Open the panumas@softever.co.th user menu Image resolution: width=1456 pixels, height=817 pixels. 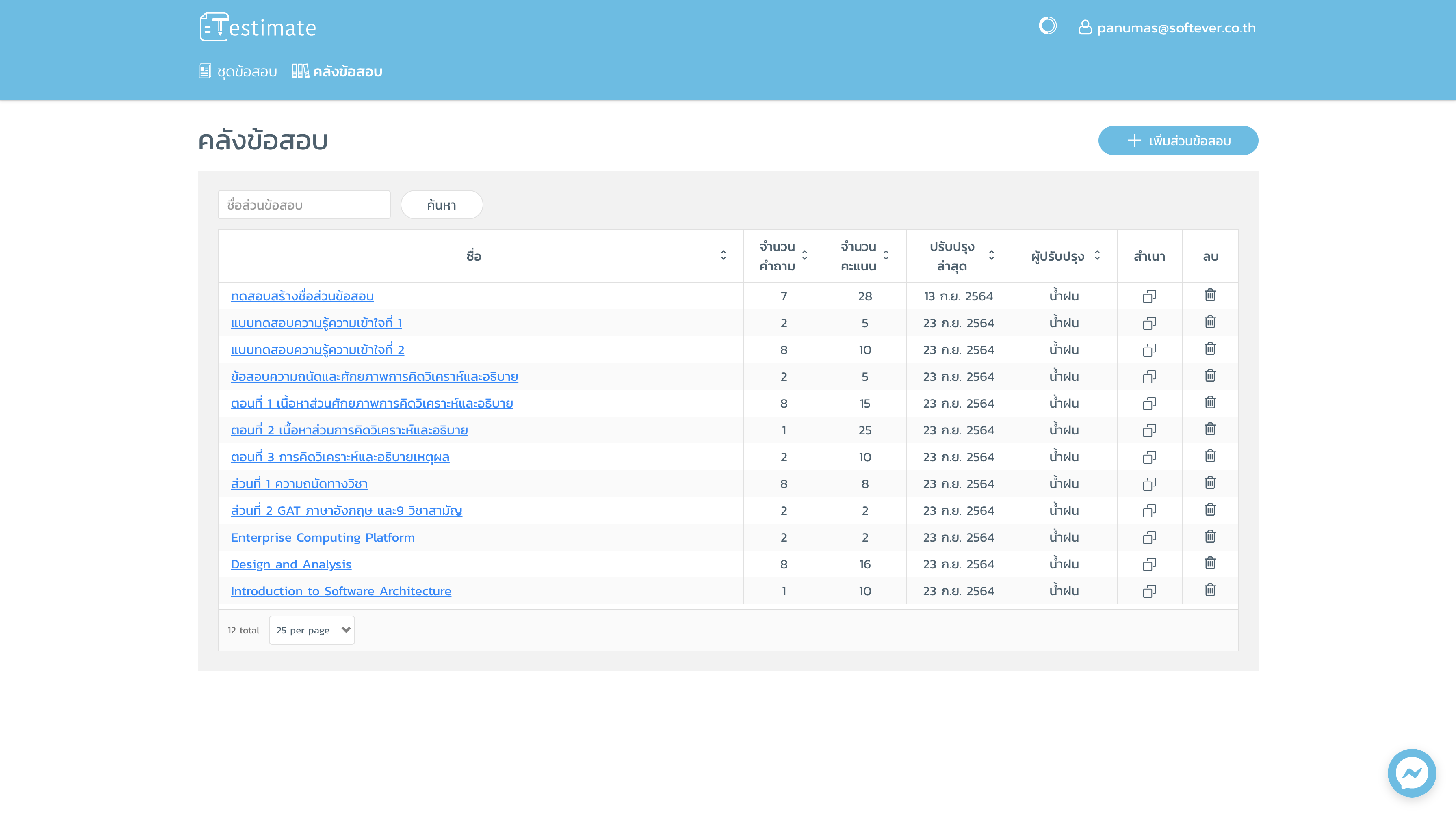[x=1167, y=28]
